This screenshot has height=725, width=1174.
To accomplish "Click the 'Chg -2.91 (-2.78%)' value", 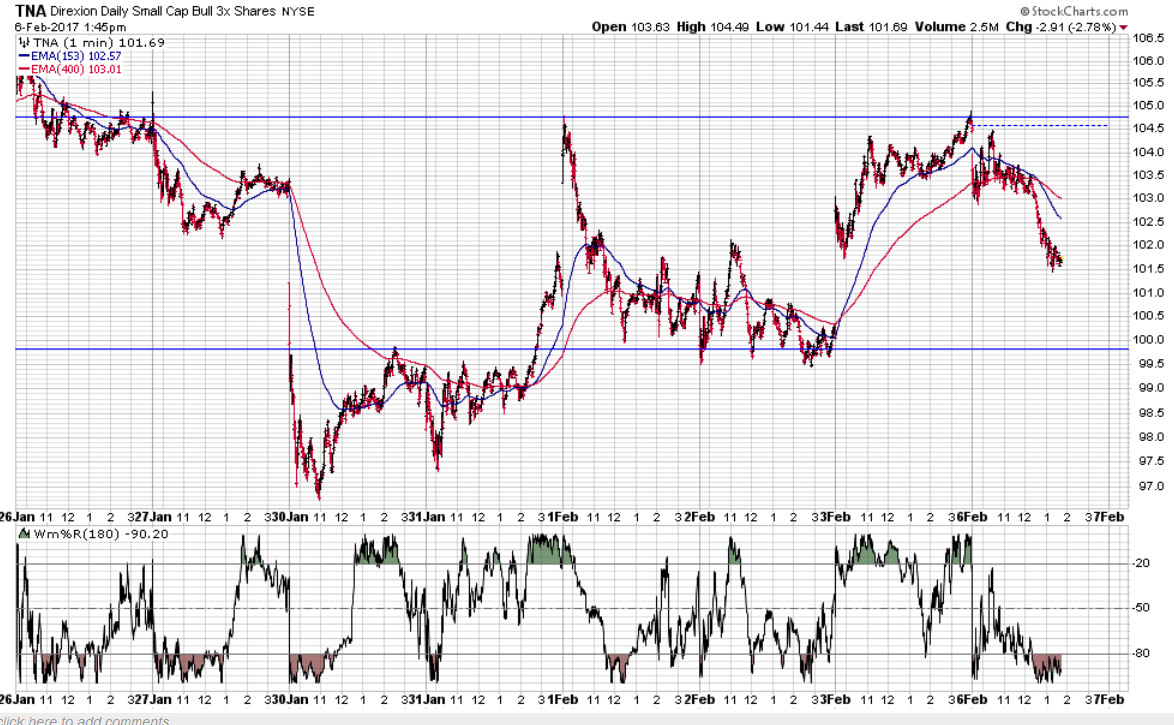I will [1061, 27].
